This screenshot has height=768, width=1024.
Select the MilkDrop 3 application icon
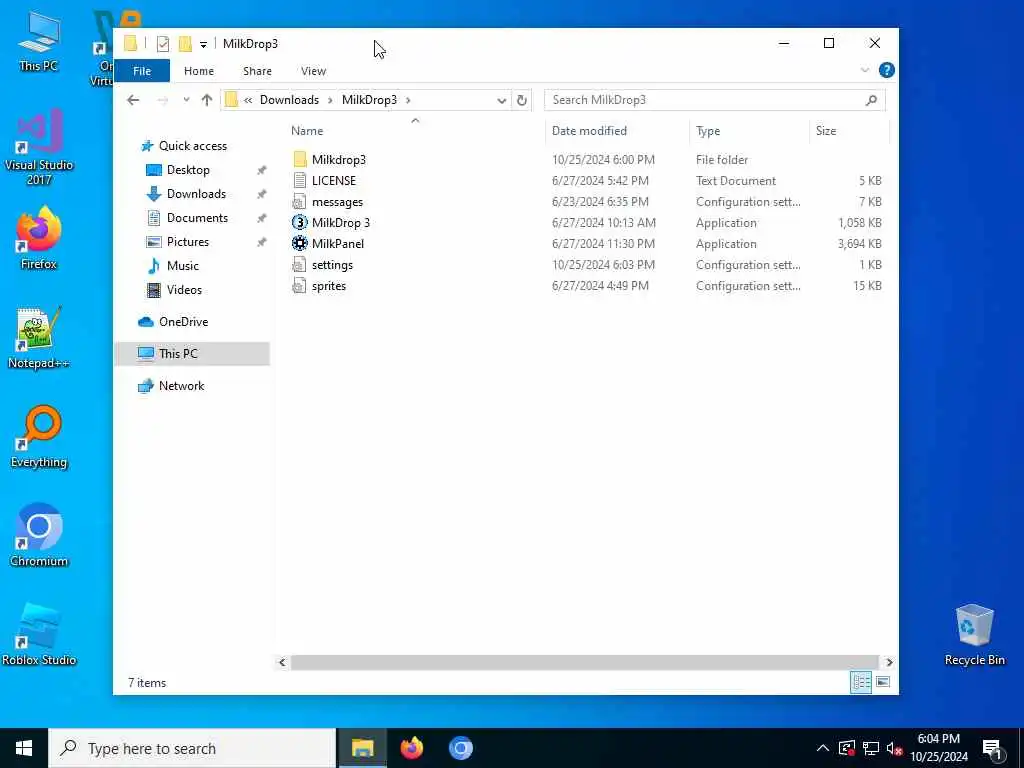(x=300, y=223)
